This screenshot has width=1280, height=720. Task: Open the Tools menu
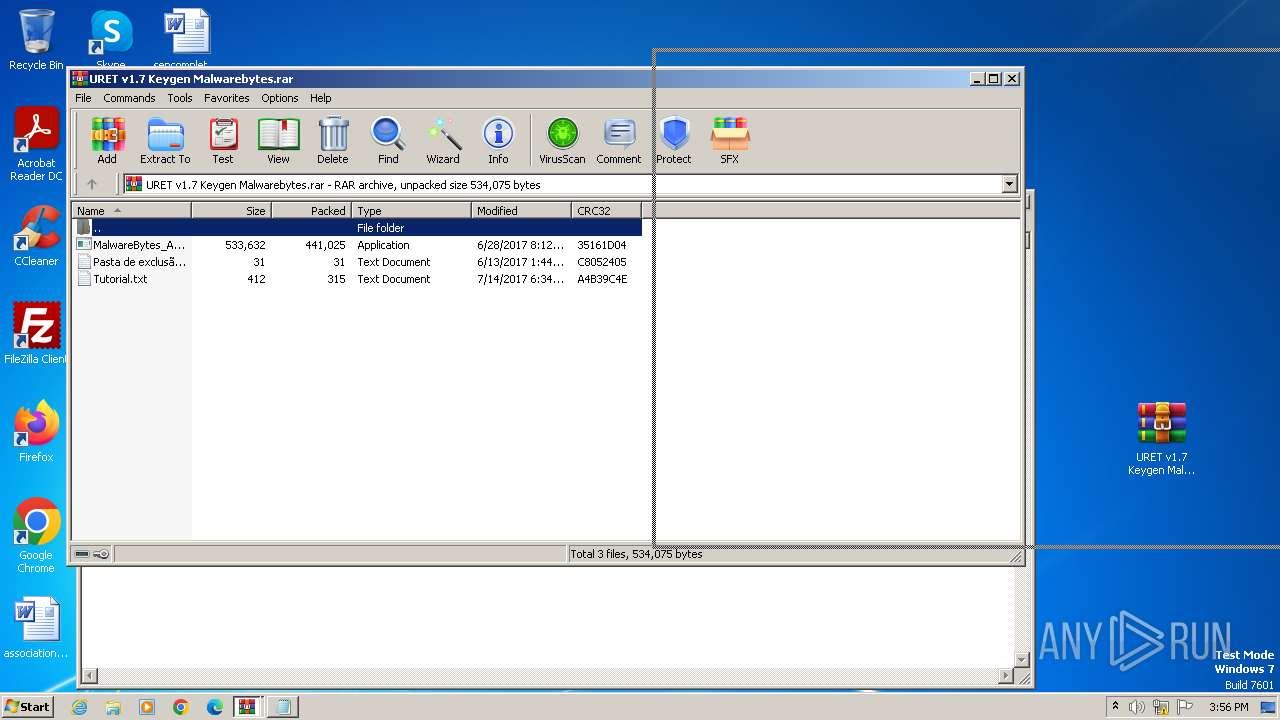(180, 98)
